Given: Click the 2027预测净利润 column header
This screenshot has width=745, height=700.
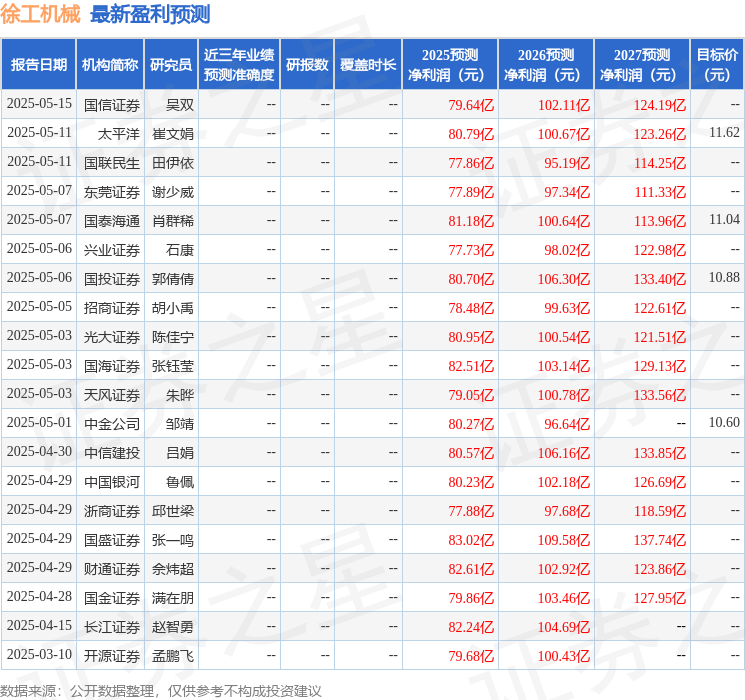Looking at the screenshot, I should 642,64.
